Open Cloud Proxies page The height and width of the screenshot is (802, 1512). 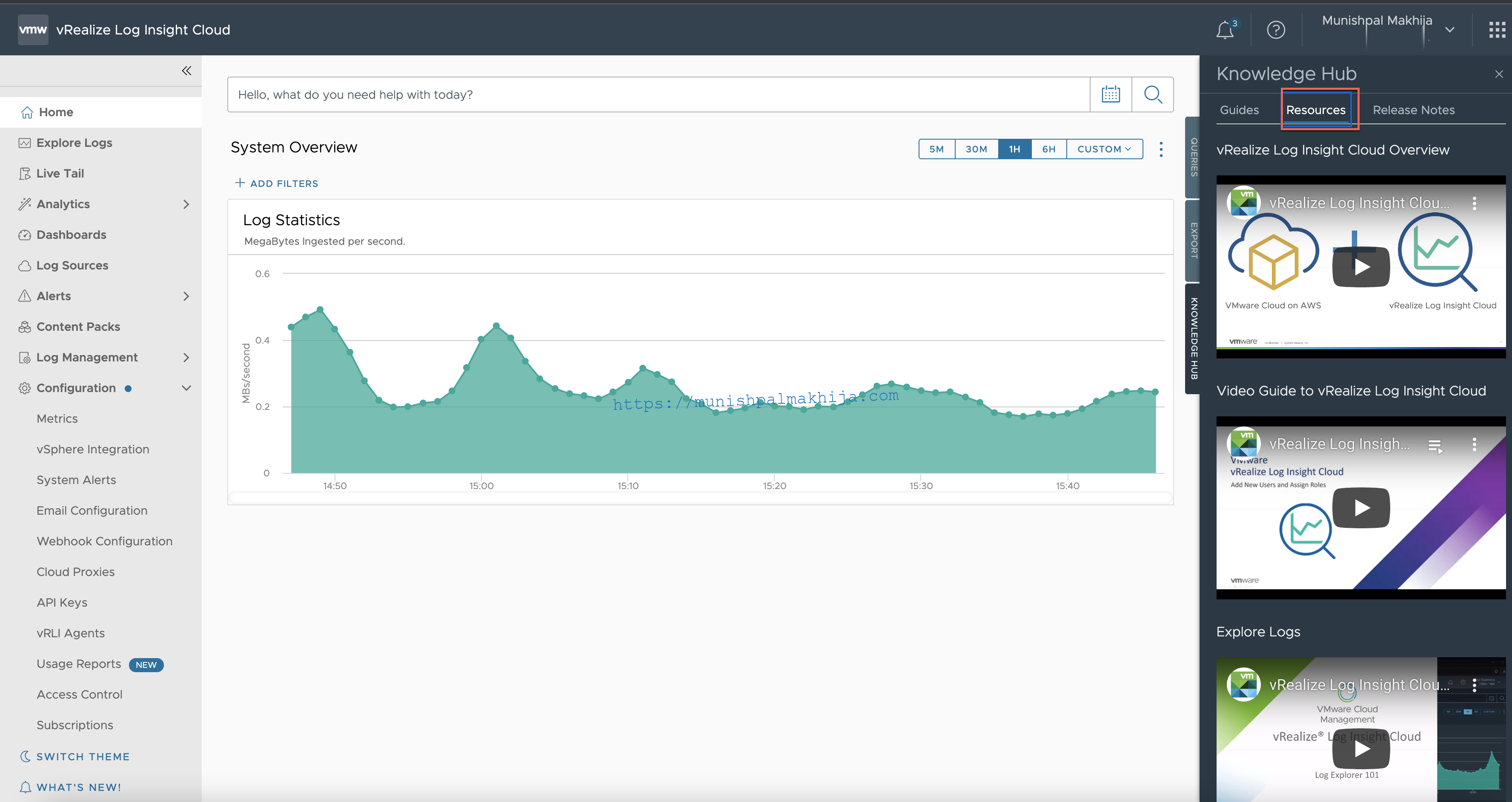point(76,572)
